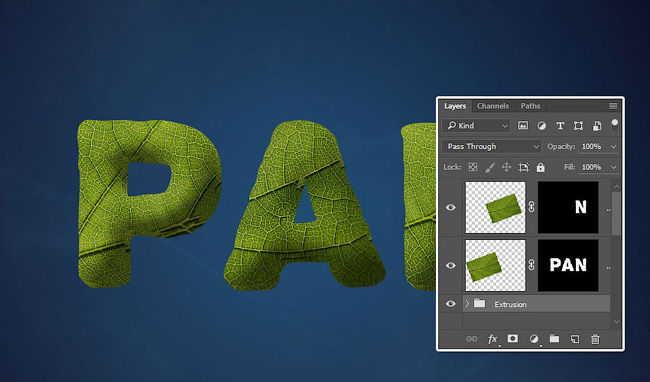Toggle the mask link on N layer
650x382 pixels.
531,207
